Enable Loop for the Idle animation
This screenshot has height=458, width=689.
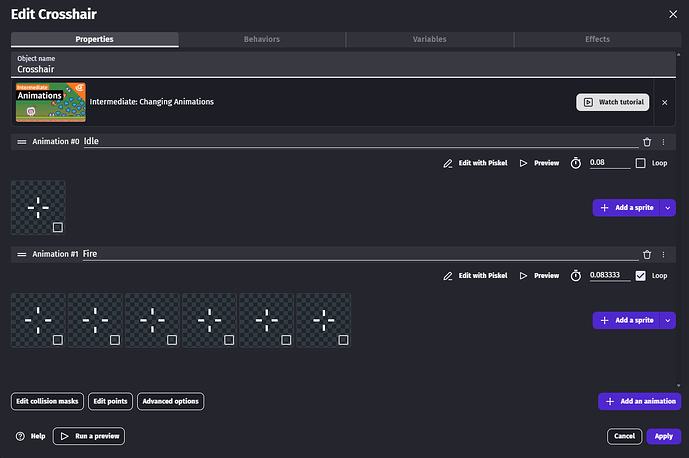[x=640, y=163]
